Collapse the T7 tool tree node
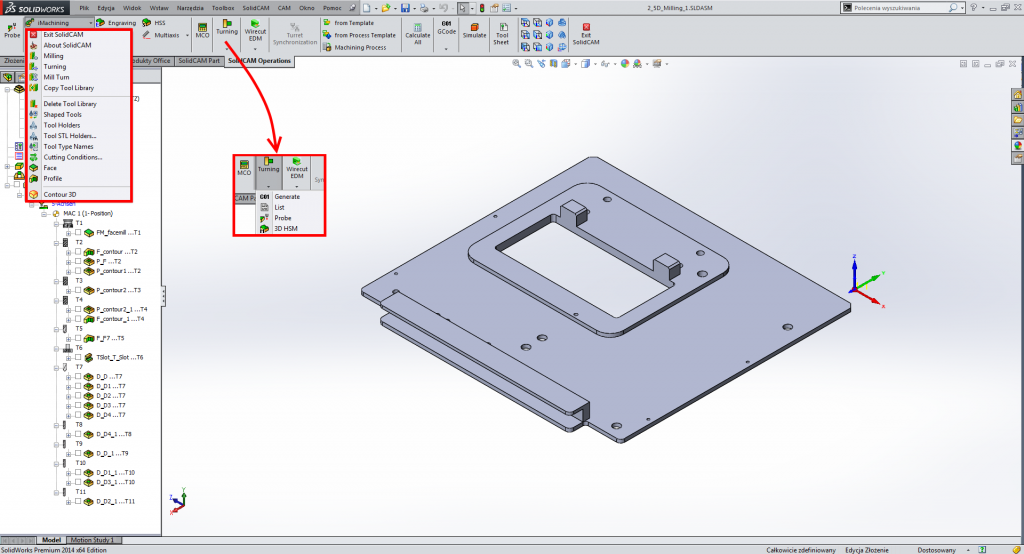The width and height of the screenshot is (1024, 554). point(54,367)
